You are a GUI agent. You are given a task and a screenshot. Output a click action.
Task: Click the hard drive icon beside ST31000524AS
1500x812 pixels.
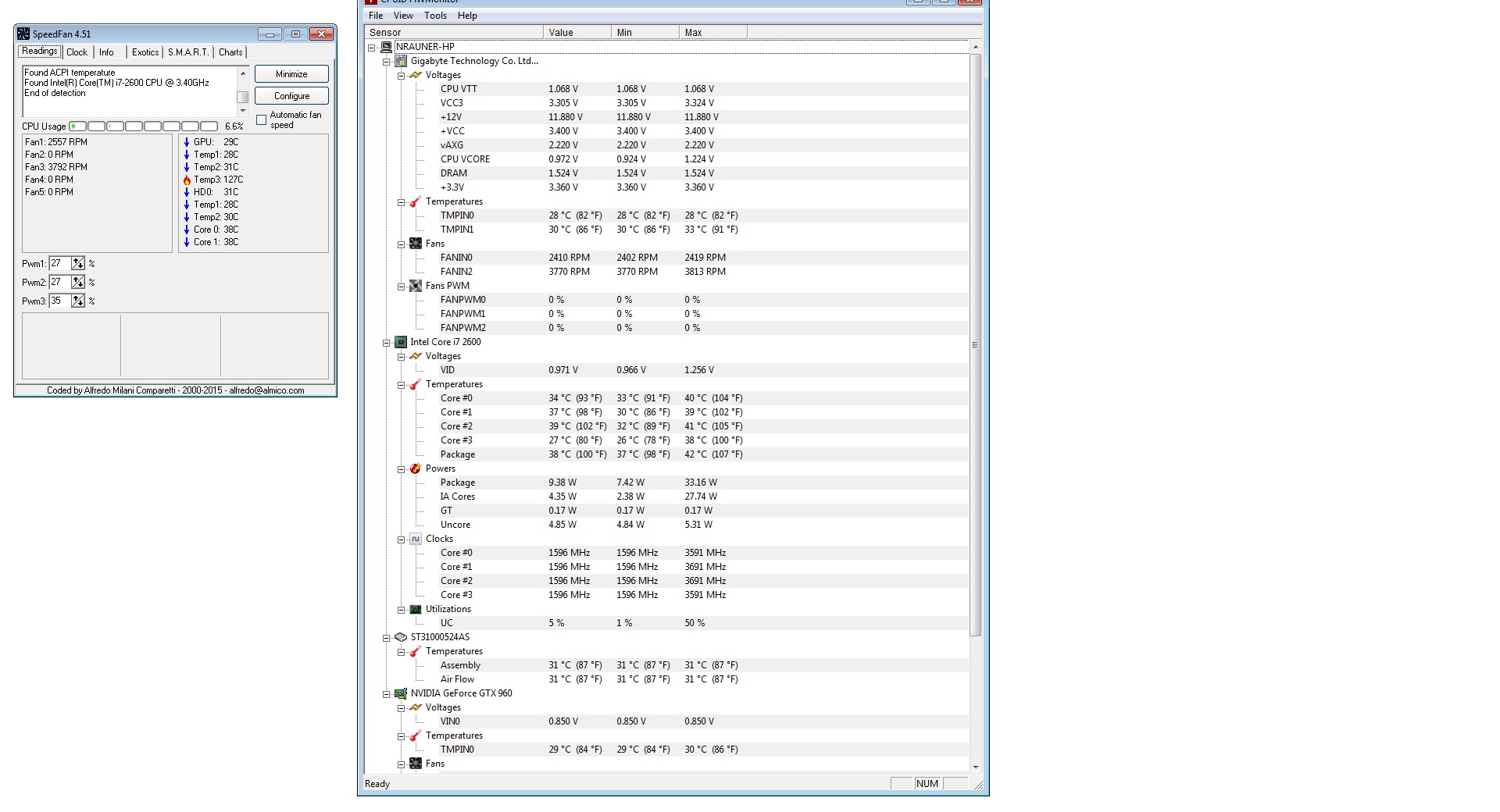pos(401,637)
